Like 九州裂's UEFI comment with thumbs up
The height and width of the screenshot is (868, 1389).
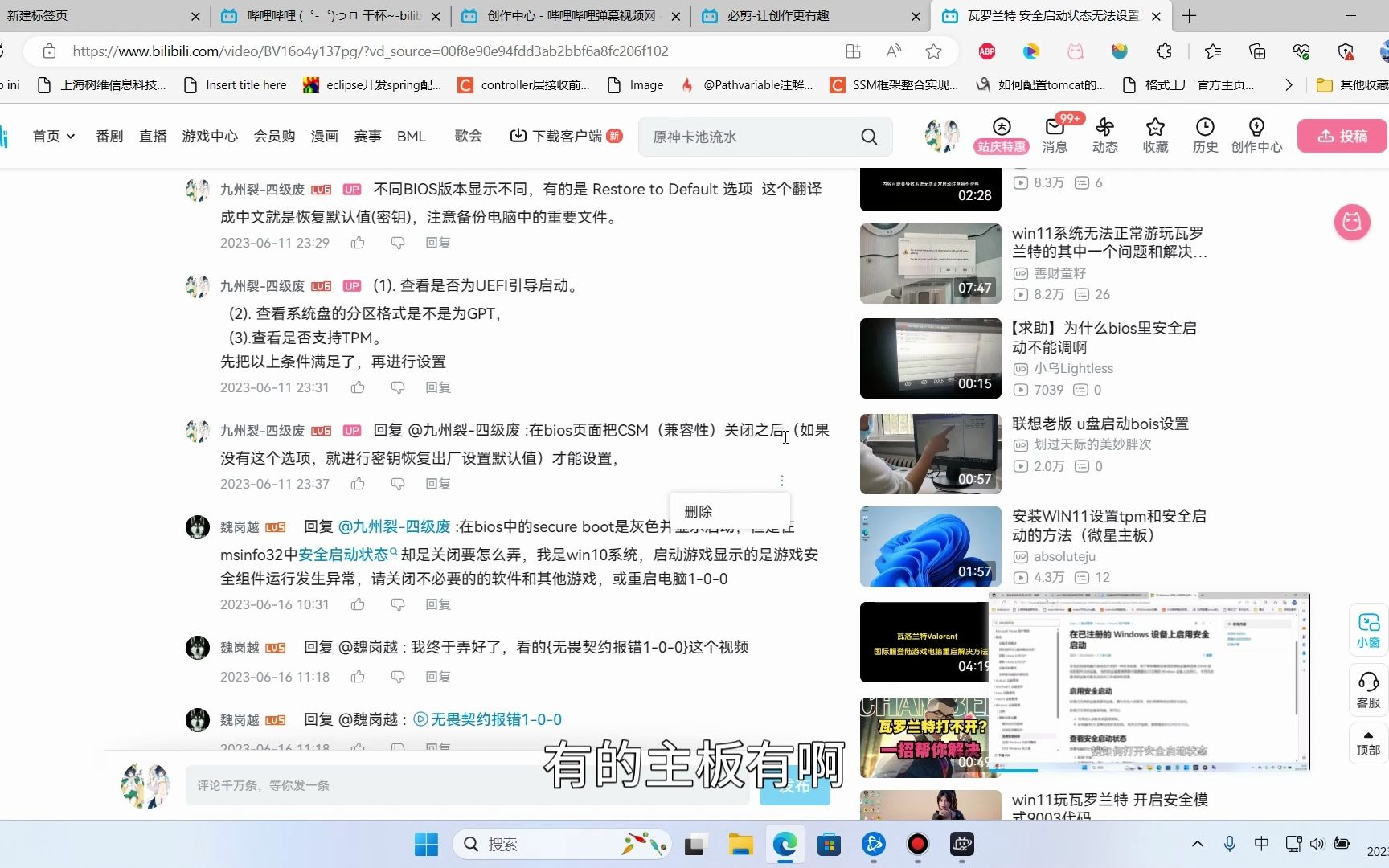tap(357, 387)
